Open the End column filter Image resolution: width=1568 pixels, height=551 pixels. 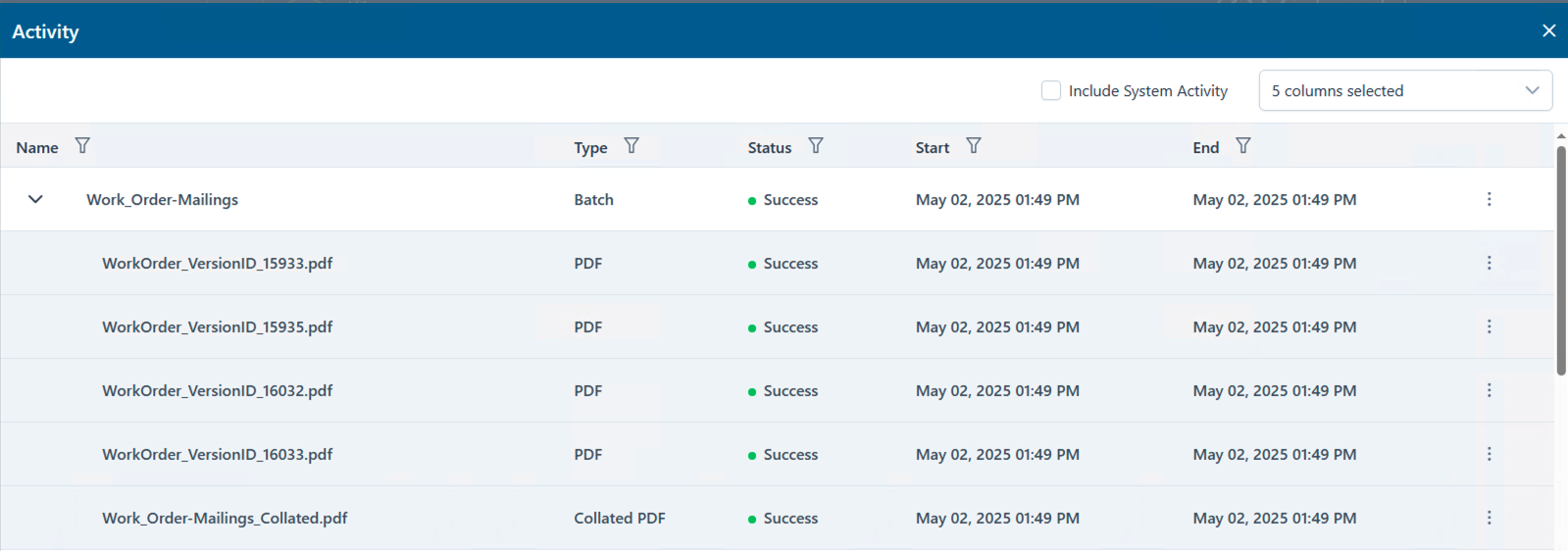(x=1243, y=146)
